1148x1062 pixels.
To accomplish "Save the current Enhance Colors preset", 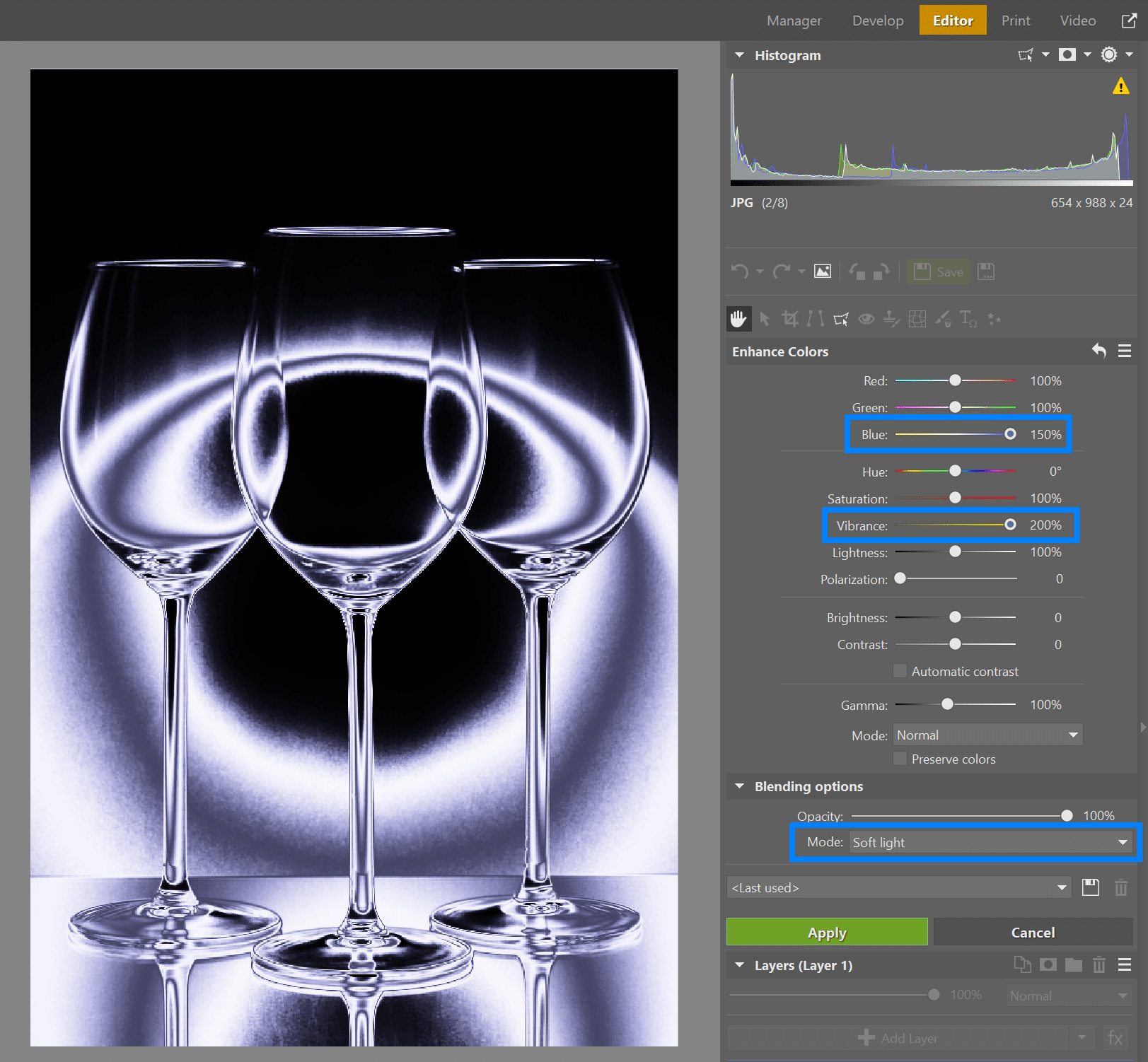I will pyautogui.click(x=1090, y=887).
